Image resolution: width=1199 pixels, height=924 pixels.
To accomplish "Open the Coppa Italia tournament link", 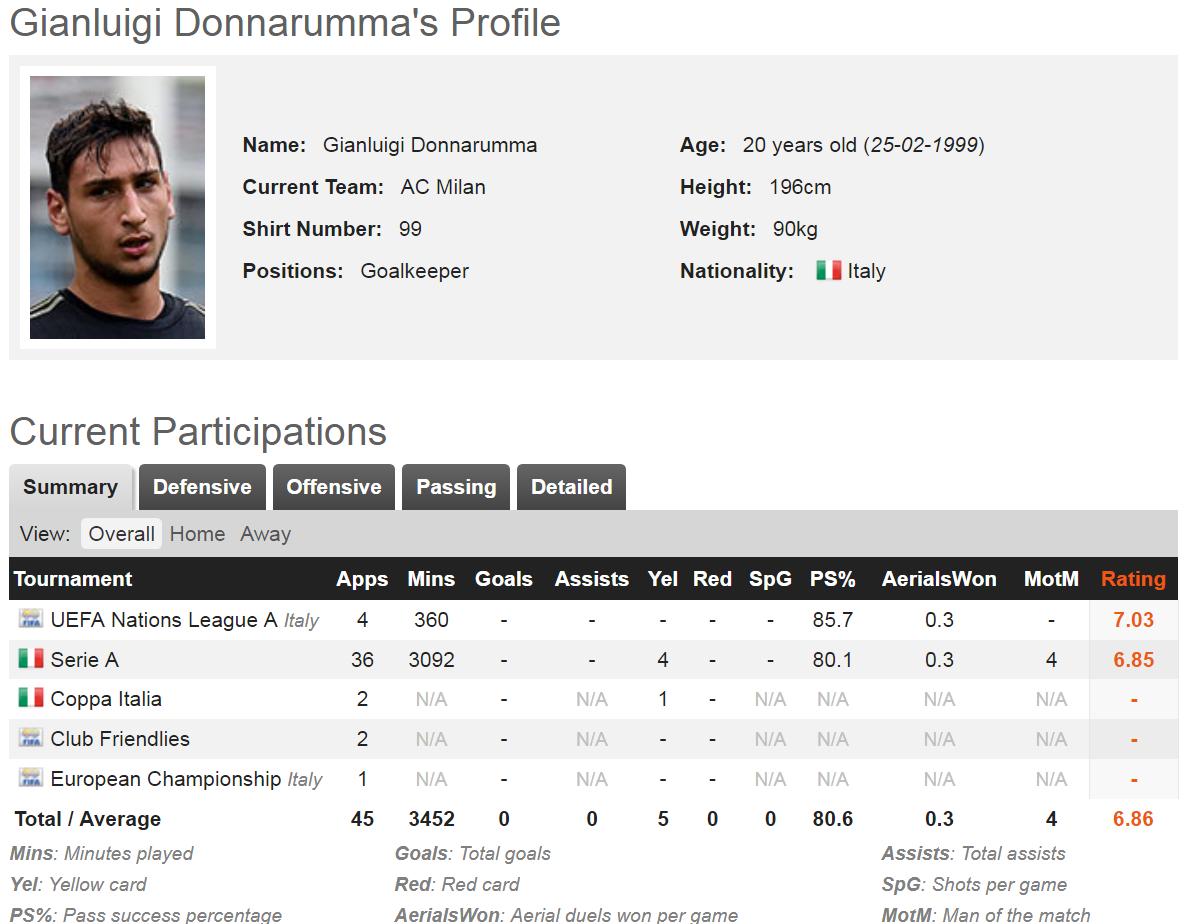I will click(106, 699).
